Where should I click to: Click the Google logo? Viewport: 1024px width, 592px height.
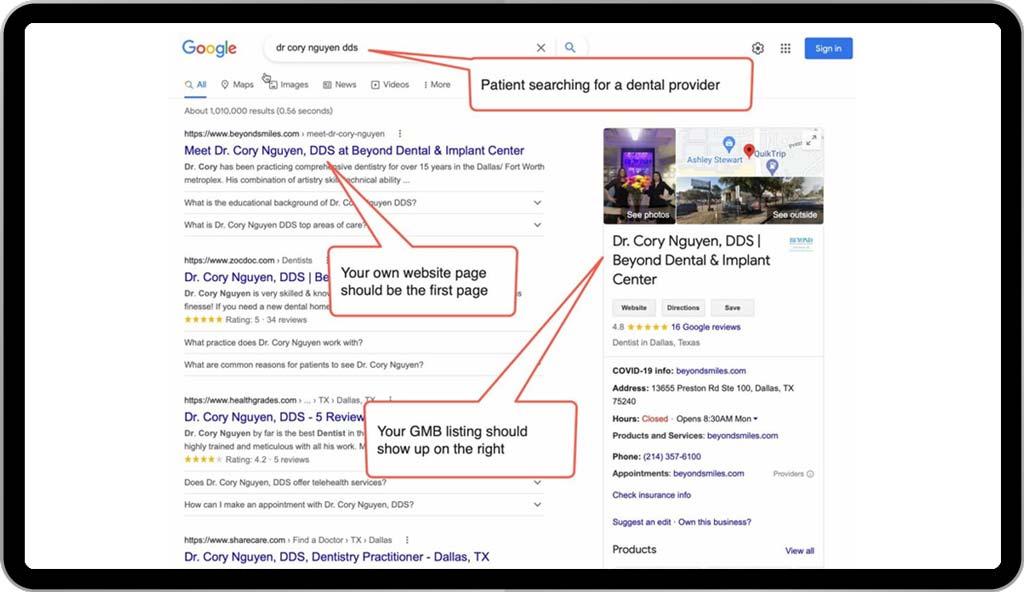209,48
